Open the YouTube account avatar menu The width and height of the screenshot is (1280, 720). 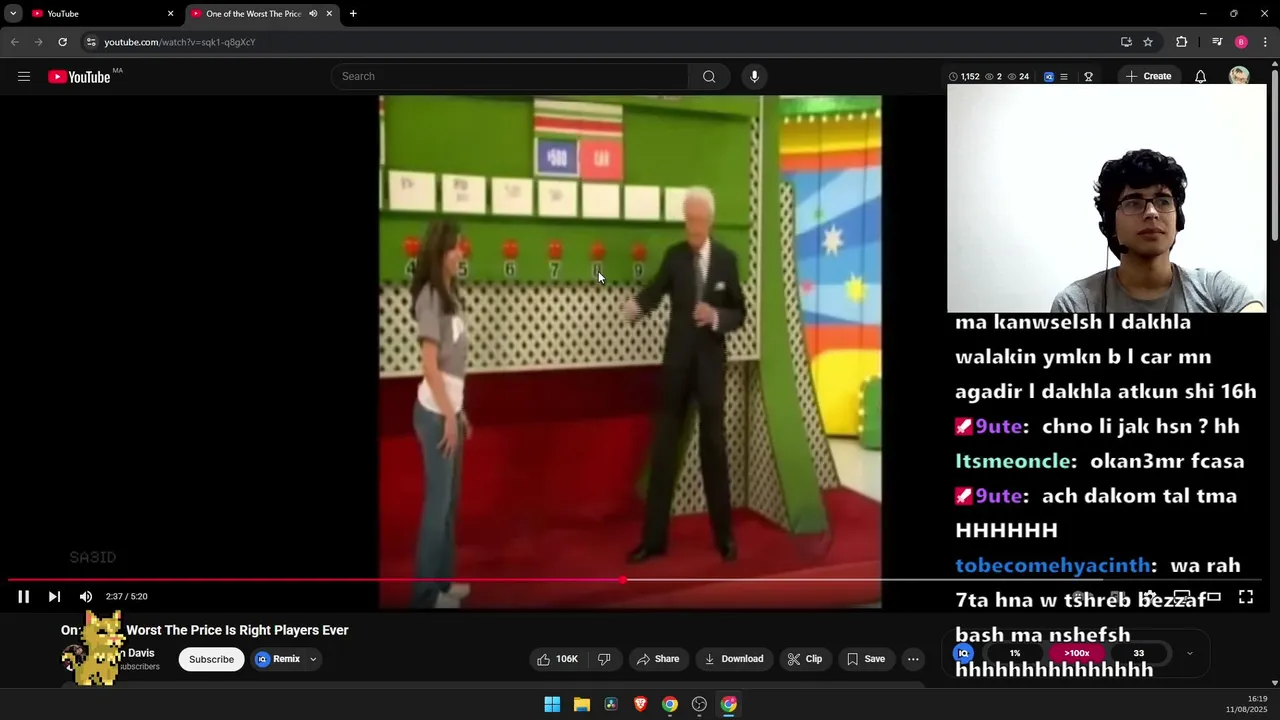[x=1239, y=76]
